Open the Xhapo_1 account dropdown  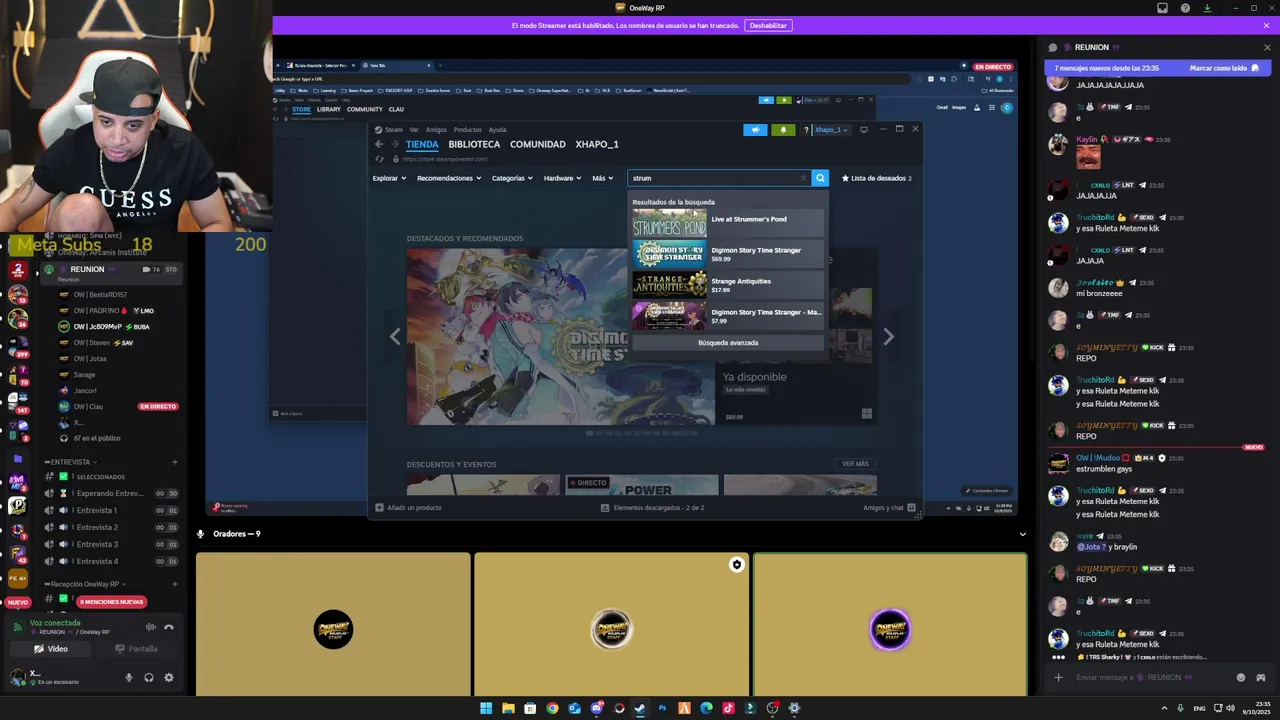tap(831, 129)
